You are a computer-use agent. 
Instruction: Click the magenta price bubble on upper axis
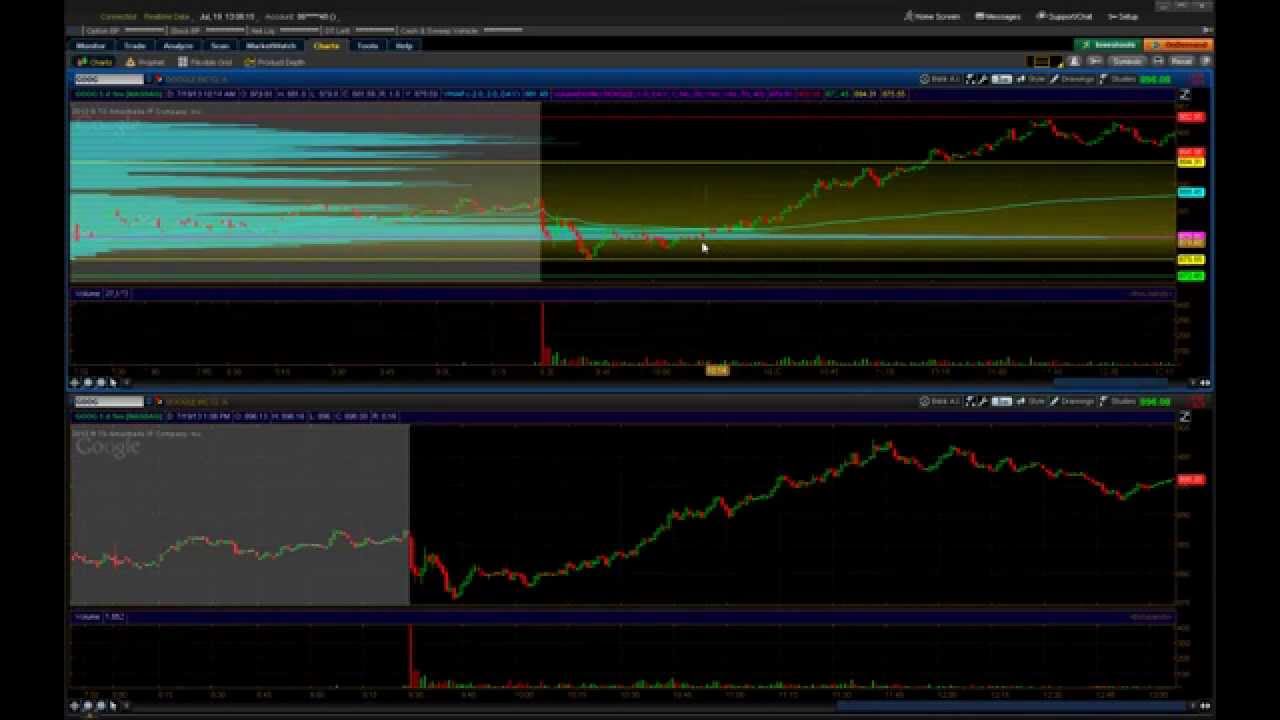1191,237
